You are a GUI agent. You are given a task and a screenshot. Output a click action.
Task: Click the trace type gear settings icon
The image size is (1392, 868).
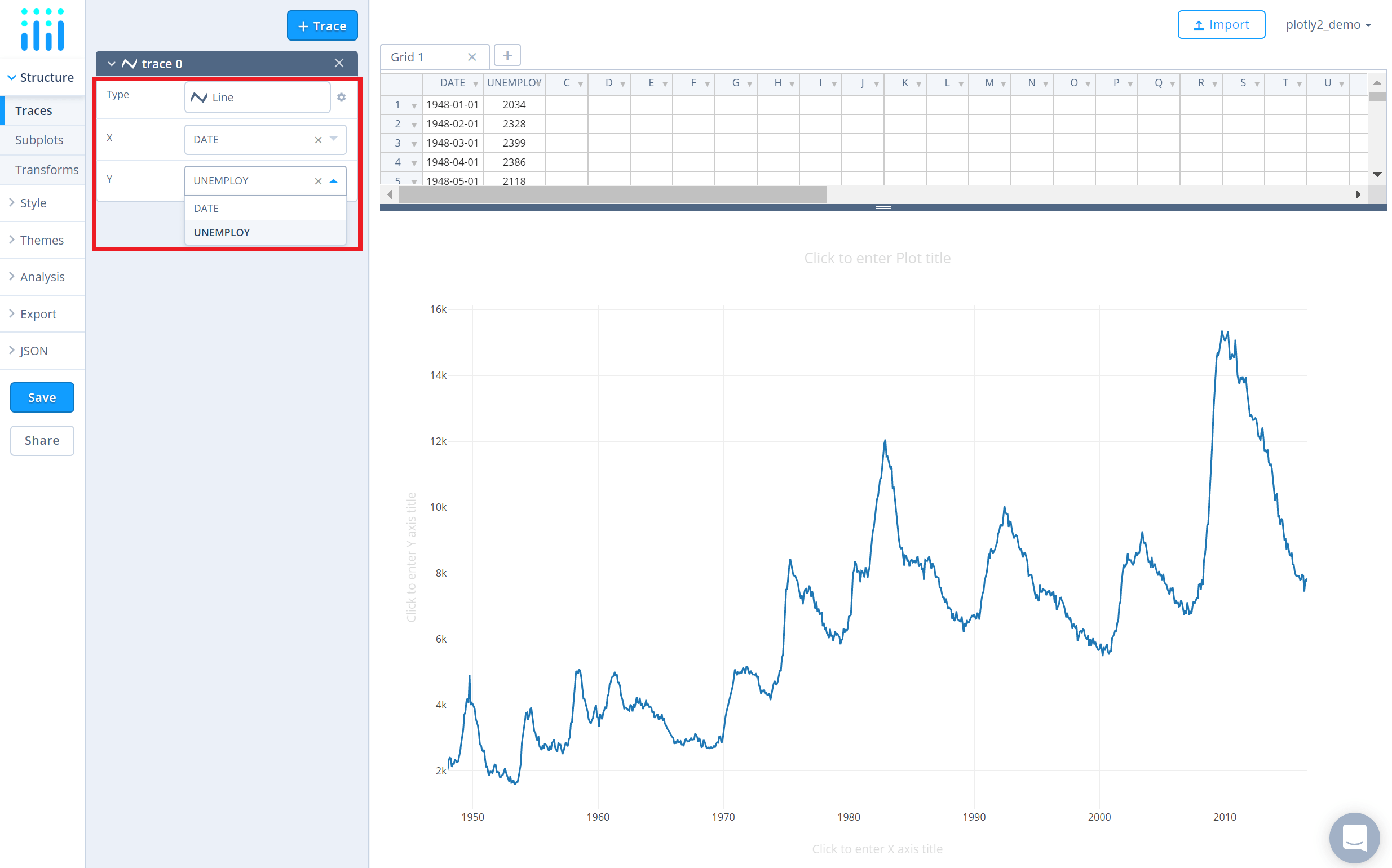coord(342,98)
